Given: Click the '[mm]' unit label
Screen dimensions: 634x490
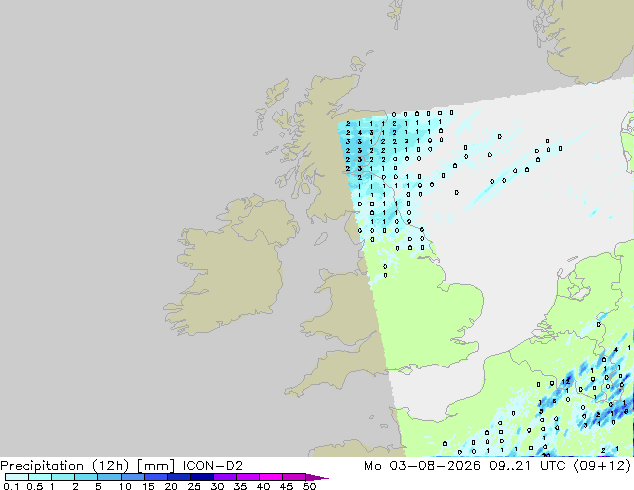Looking at the screenshot, I should click(156, 466).
